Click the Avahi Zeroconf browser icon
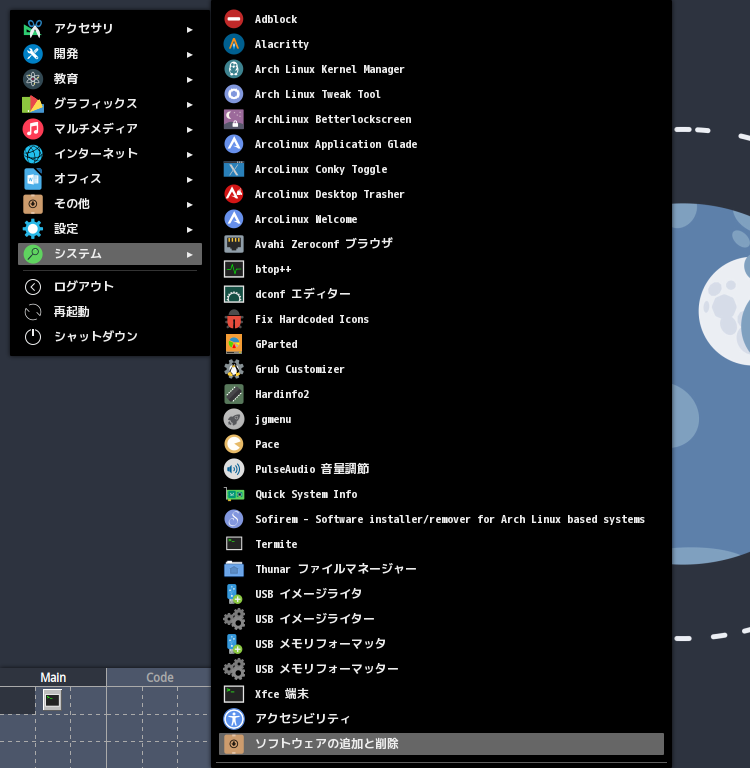Screen dimensions: 750x768 coord(234,244)
